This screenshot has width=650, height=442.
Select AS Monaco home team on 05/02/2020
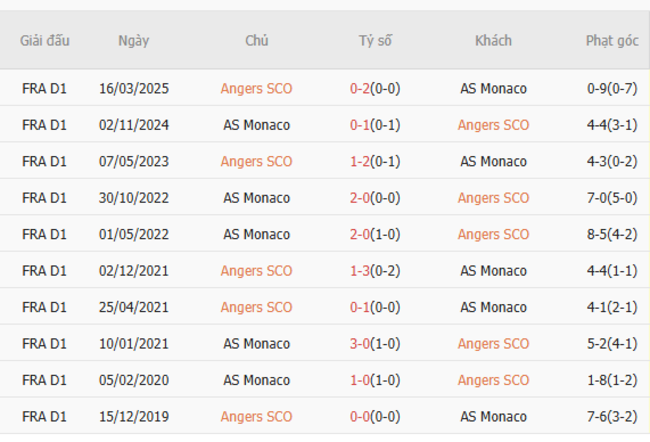[256, 380]
